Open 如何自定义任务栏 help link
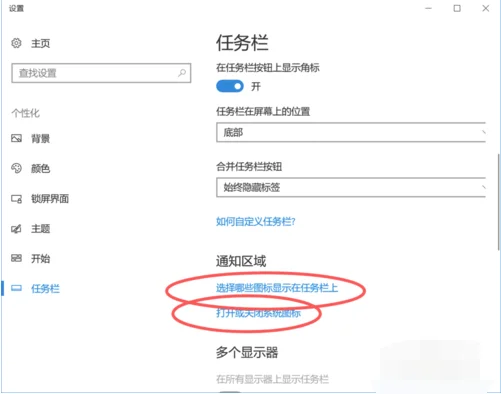The width and height of the screenshot is (501, 394). [x=256, y=221]
